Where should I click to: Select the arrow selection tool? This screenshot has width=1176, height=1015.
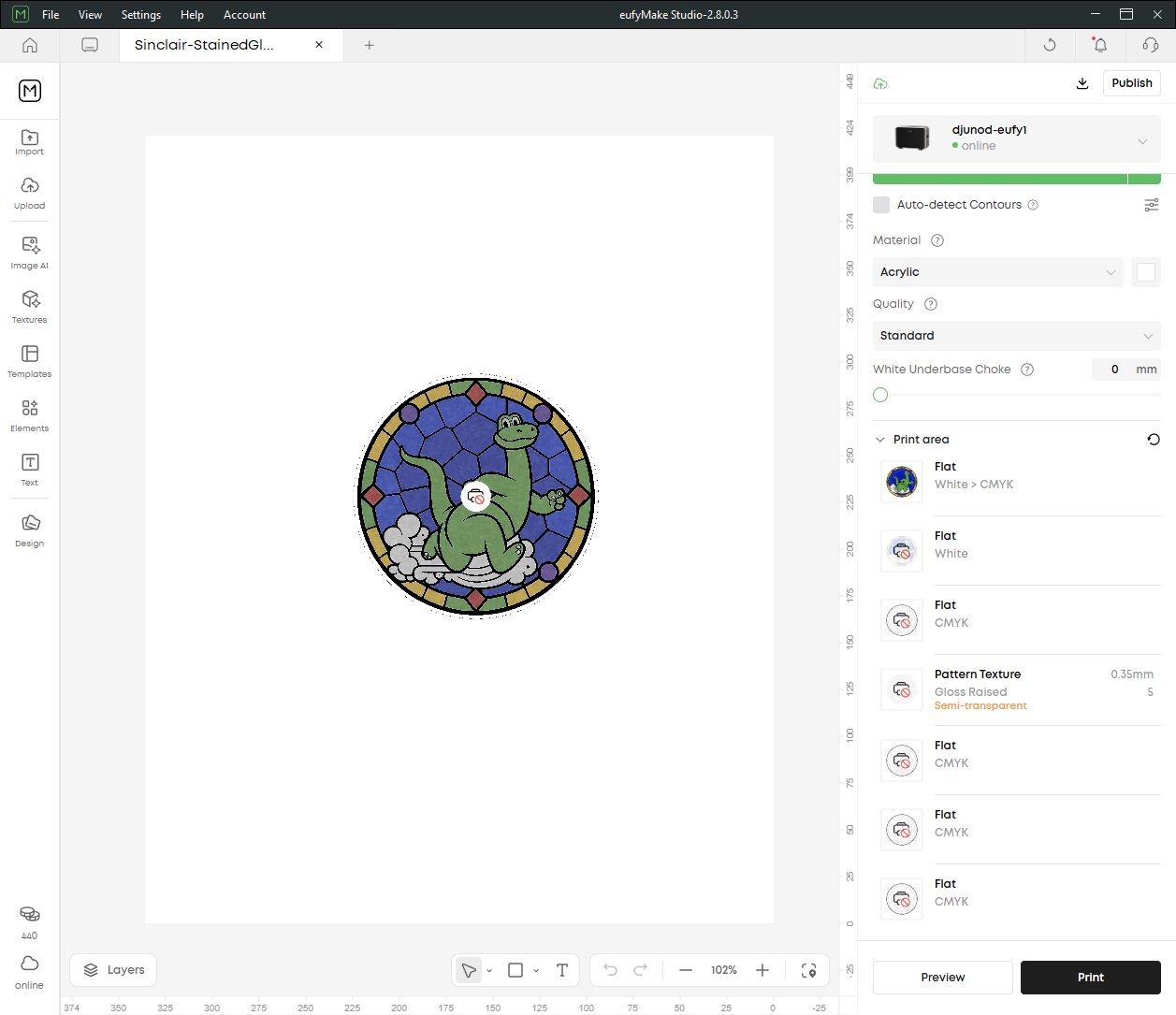coord(469,970)
